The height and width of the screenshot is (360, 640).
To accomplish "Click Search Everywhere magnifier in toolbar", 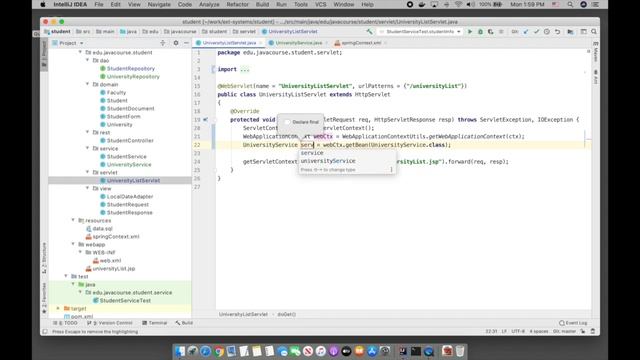I will [594, 31].
